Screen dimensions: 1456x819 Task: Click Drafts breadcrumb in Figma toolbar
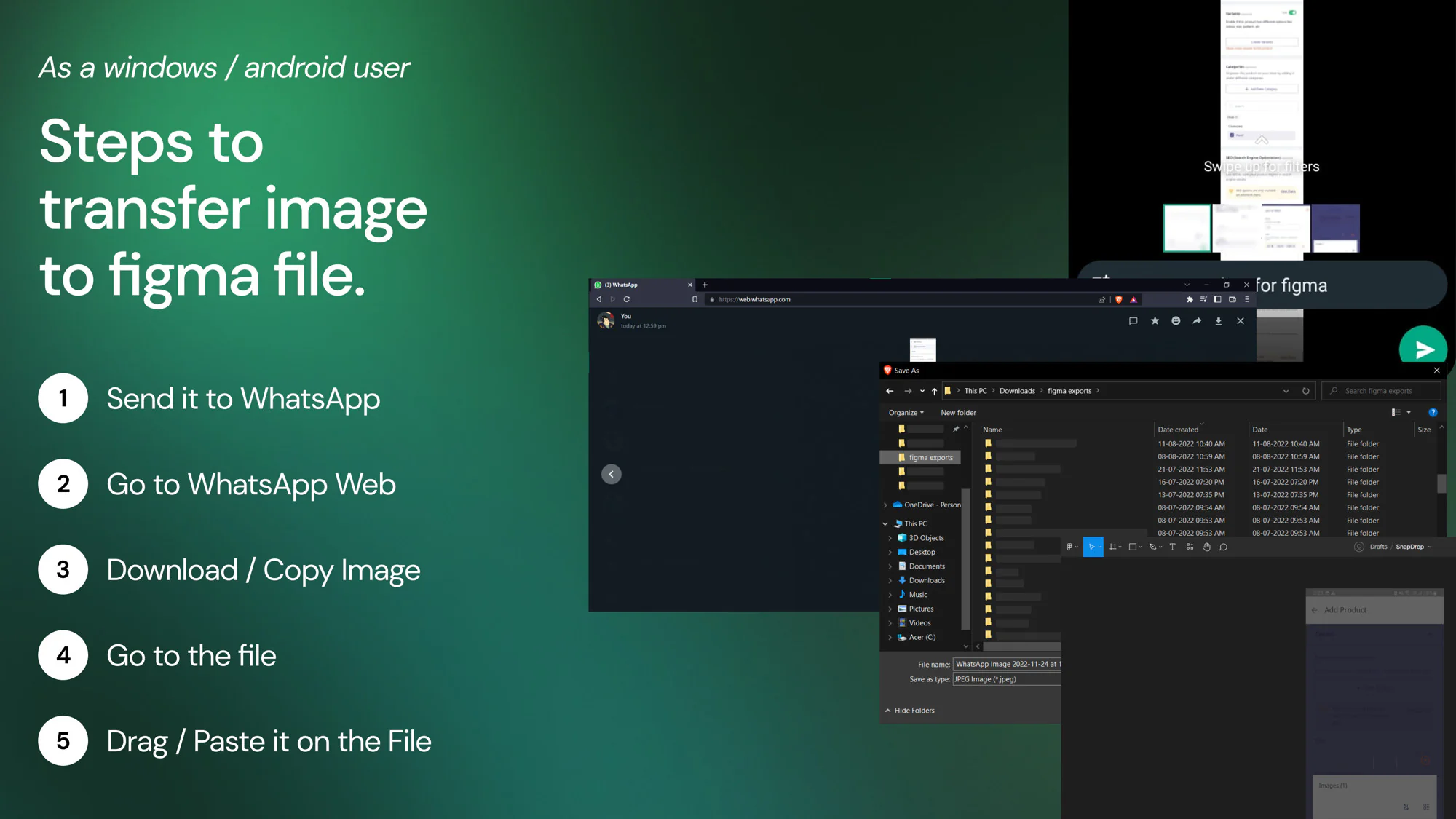[1378, 547]
